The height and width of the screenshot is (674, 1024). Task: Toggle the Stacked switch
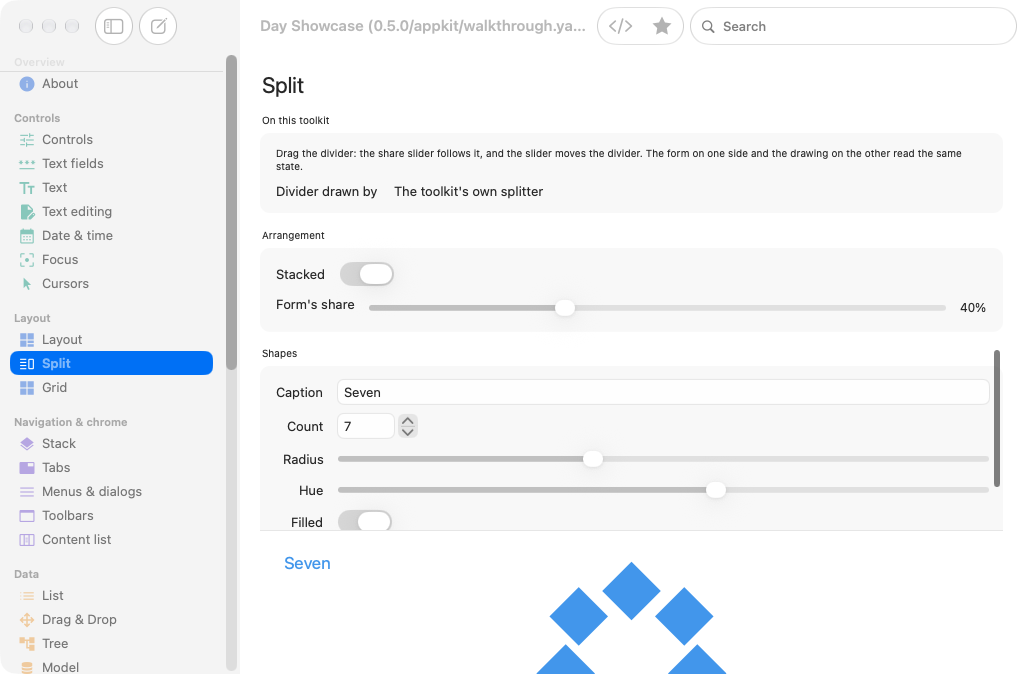[x=366, y=274]
